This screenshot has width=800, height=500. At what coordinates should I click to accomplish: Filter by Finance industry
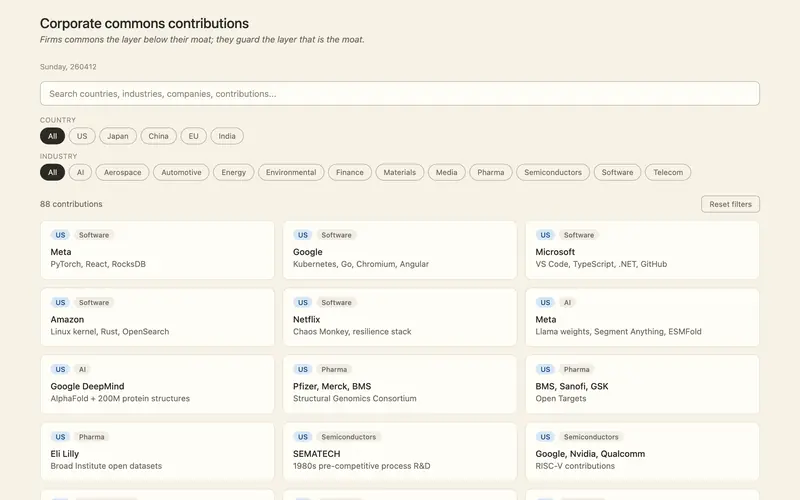350,172
